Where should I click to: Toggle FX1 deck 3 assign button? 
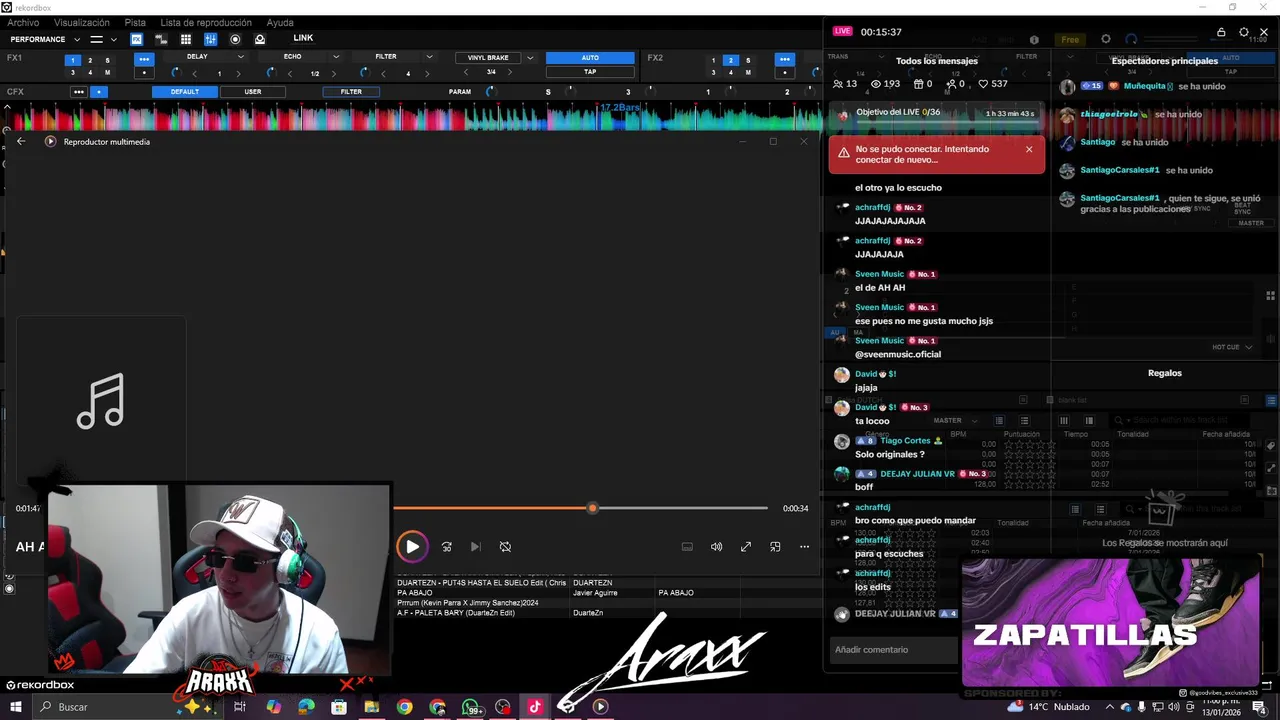(x=73, y=72)
